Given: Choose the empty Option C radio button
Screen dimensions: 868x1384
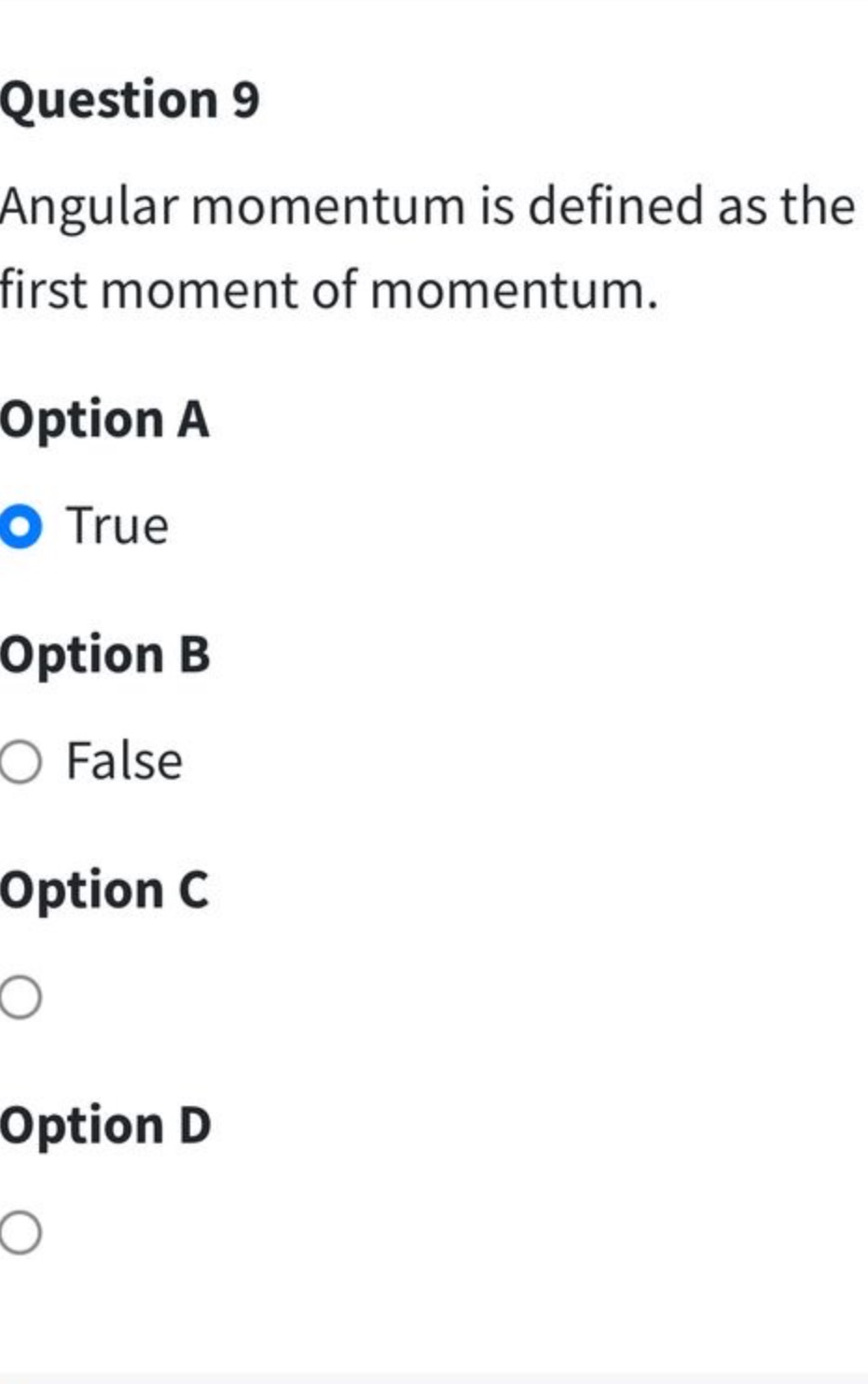Looking at the screenshot, I should coord(22,998).
